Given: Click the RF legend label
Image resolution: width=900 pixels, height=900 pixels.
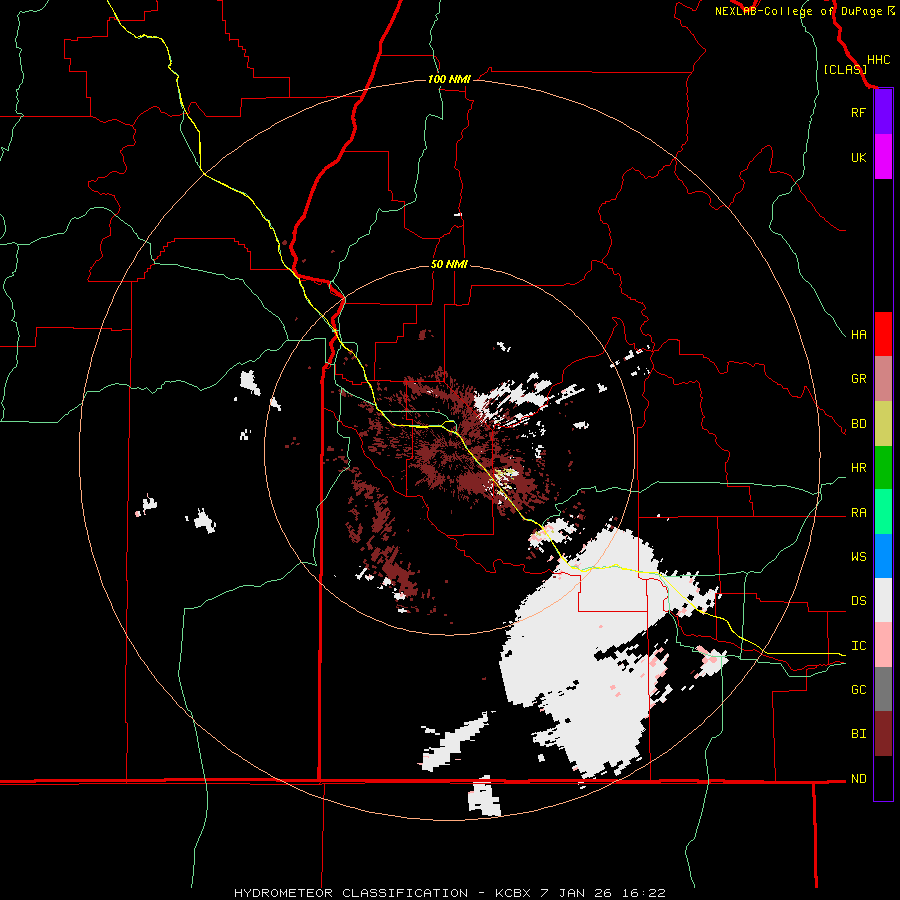Looking at the screenshot, I should coord(858,112).
